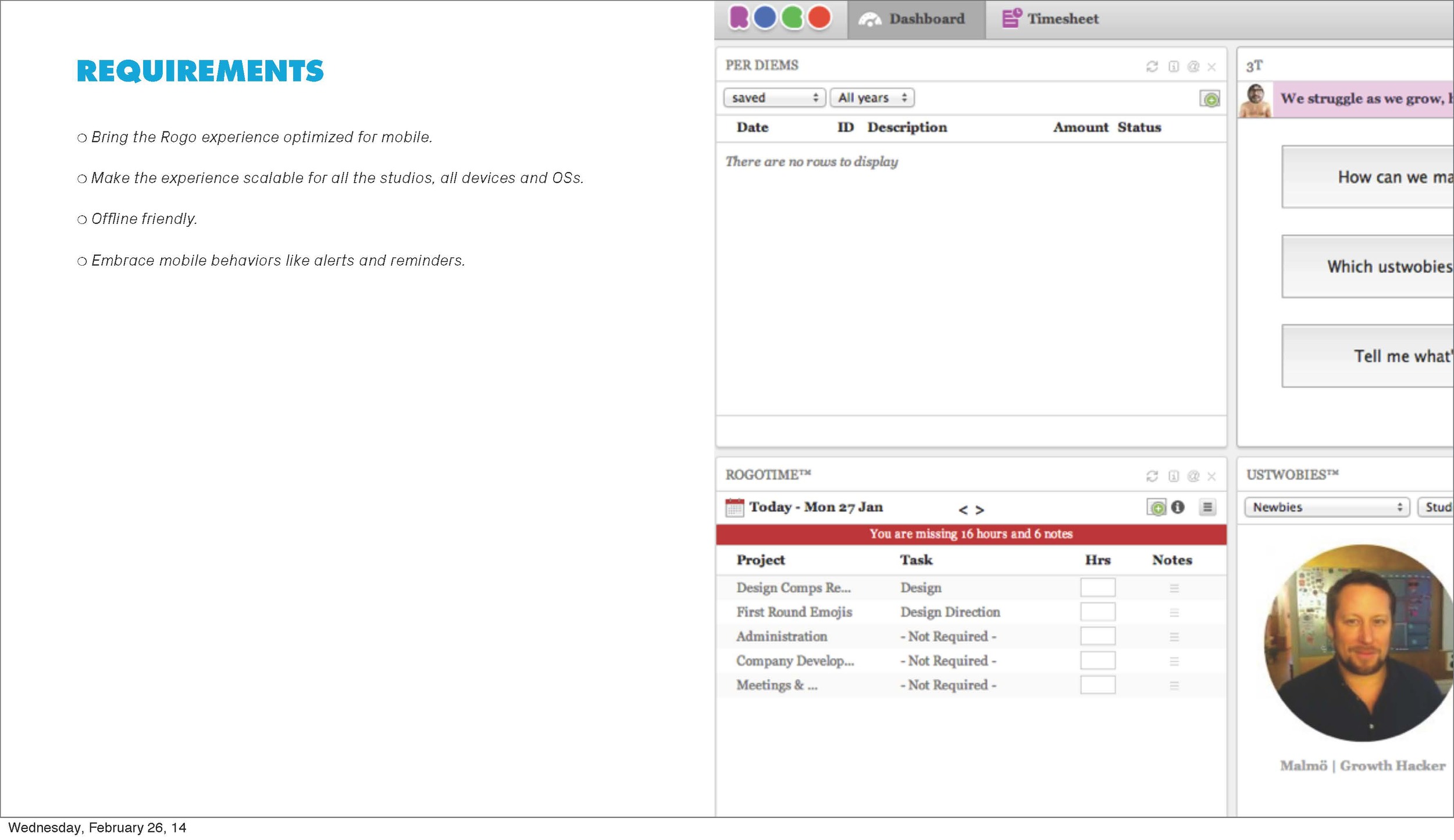This screenshot has width=1454, height=840.
Task: Open notes for Meetings row
Action: coord(1174,686)
